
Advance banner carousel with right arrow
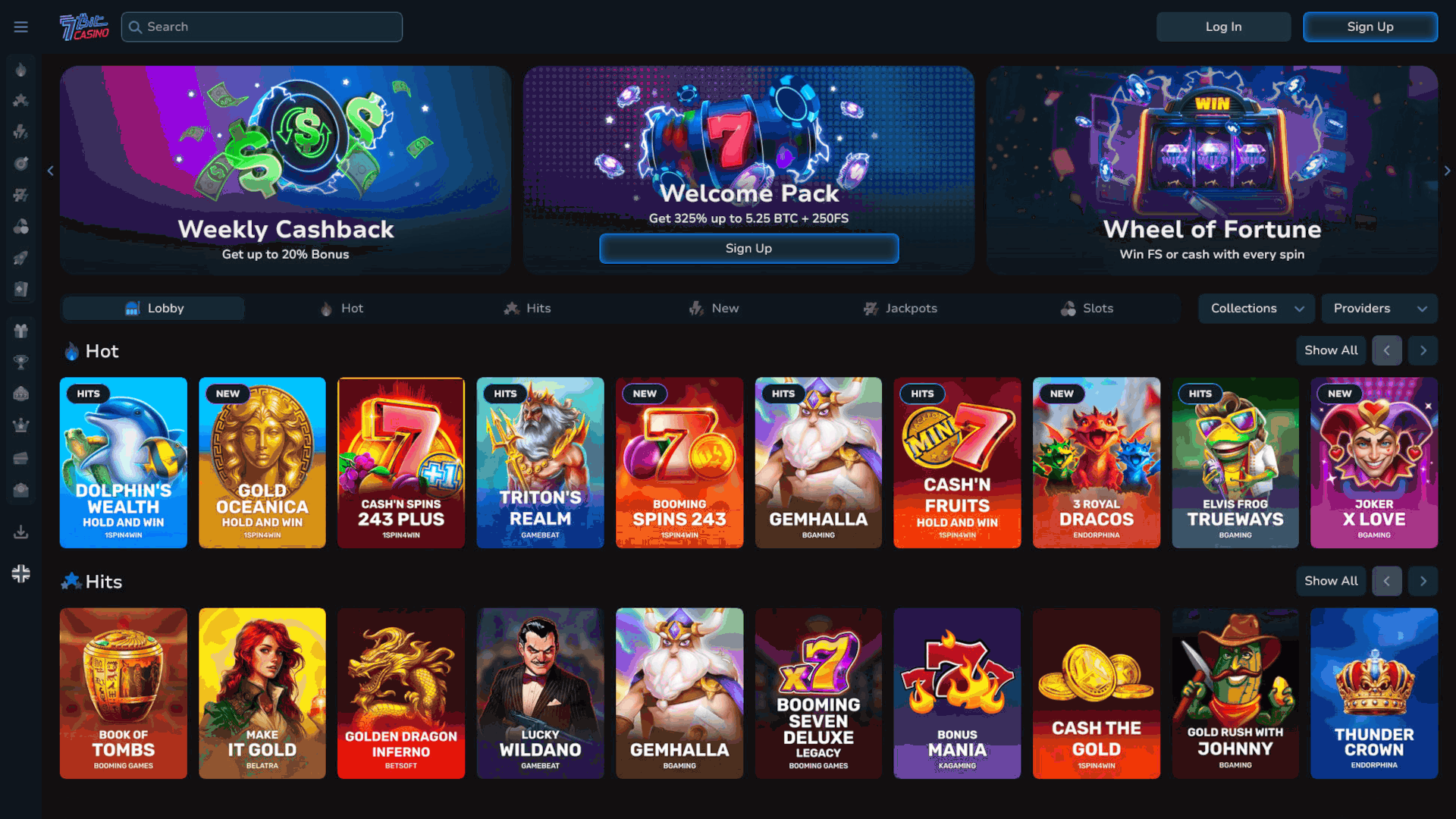tap(1447, 171)
